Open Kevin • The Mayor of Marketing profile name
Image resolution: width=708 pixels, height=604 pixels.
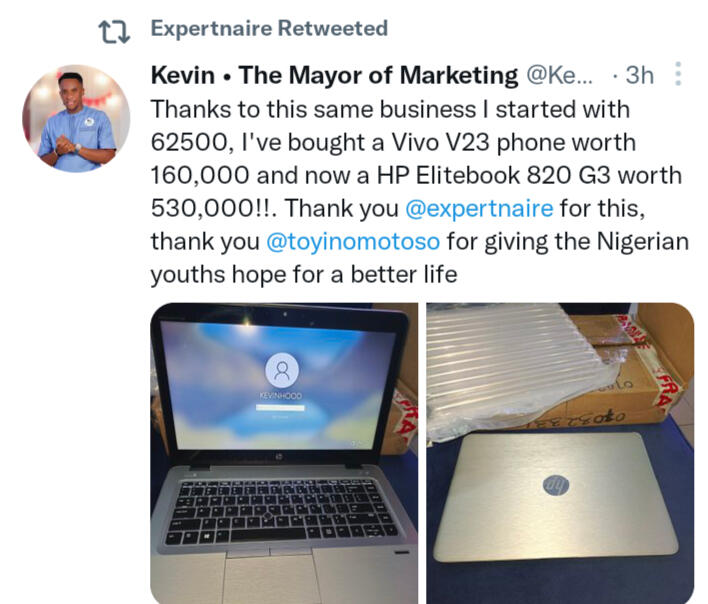point(334,75)
